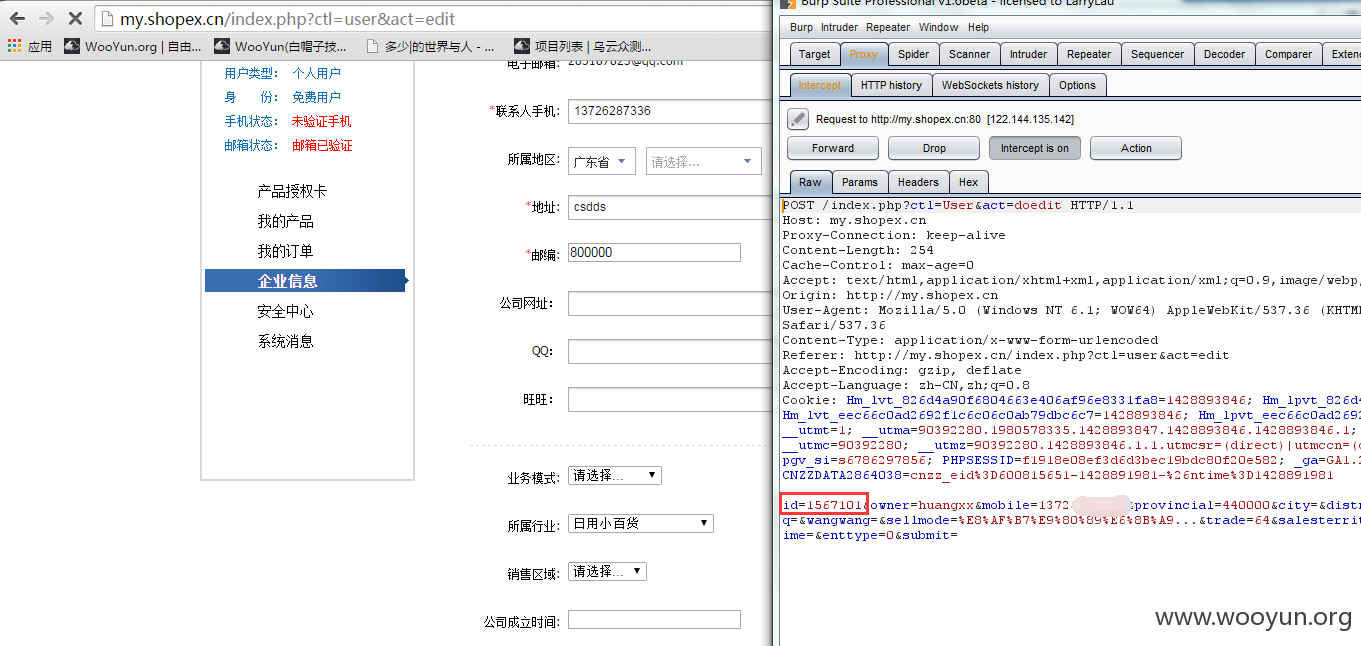Click the browser forward arrow
The width and height of the screenshot is (1361, 646).
[46, 19]
